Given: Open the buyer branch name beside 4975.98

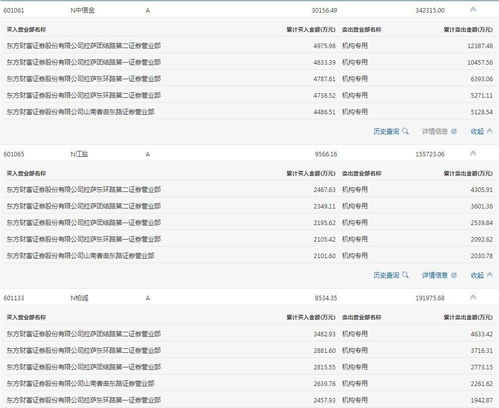Looking at the screenshot, I should [x=84, y=45].
